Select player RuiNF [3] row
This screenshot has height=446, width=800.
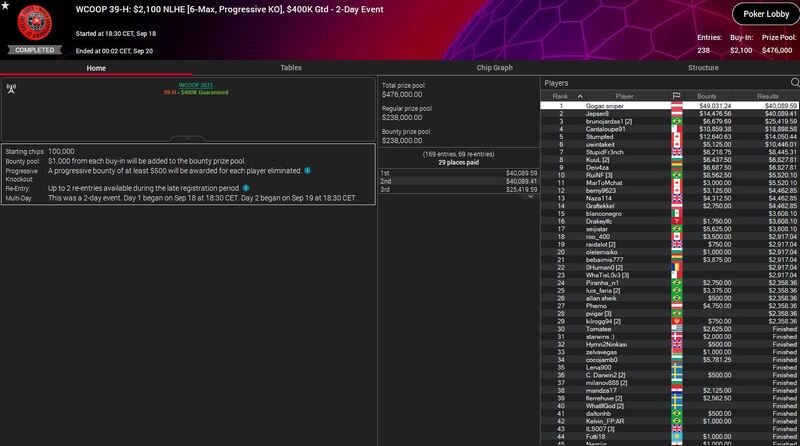[670, 175]
